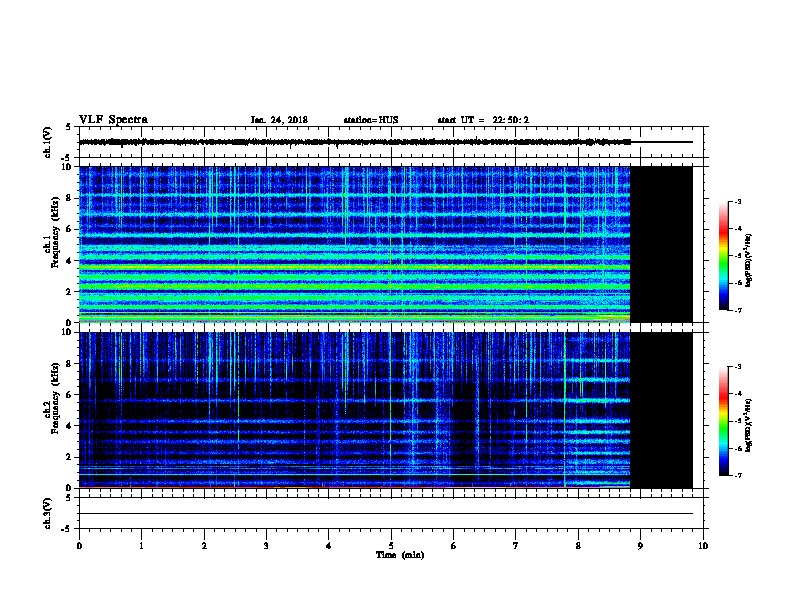This screenshot has height=612, width=792.
Task: Click the "8" kHz tick of ch.1 spectrogram
Action: click(69, 198)
